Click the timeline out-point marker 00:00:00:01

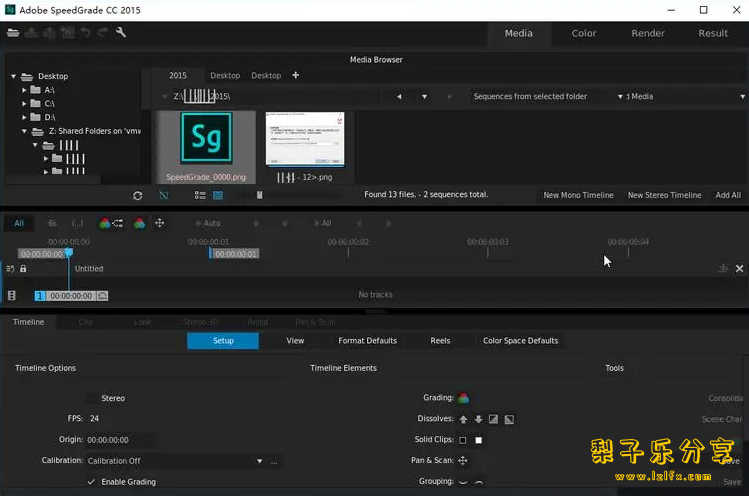click(235, 254)
